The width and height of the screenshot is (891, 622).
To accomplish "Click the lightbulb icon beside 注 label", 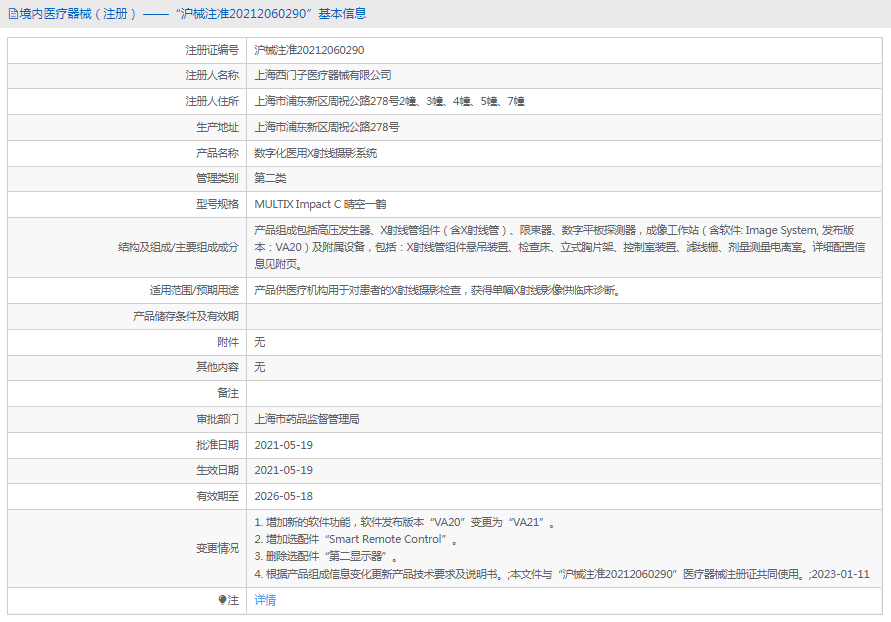I will [222, 600].
